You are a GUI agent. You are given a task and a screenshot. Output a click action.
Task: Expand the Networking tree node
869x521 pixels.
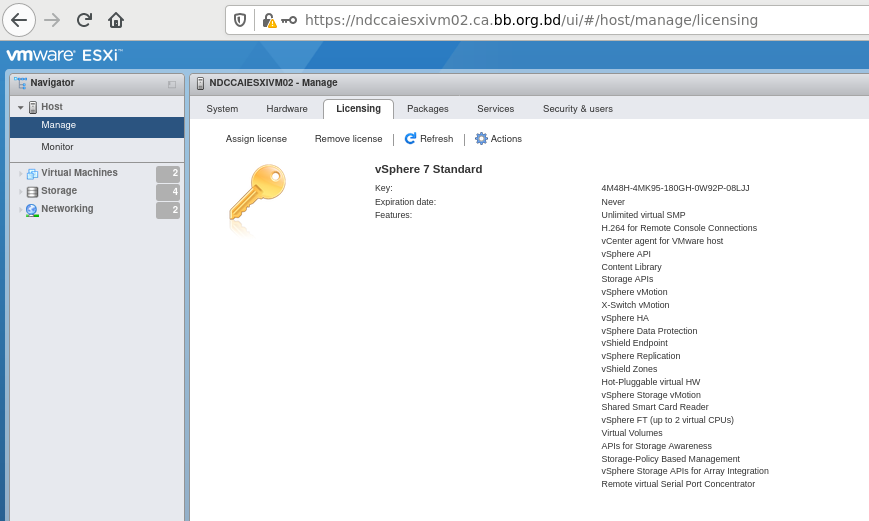(x=21, y=210)
